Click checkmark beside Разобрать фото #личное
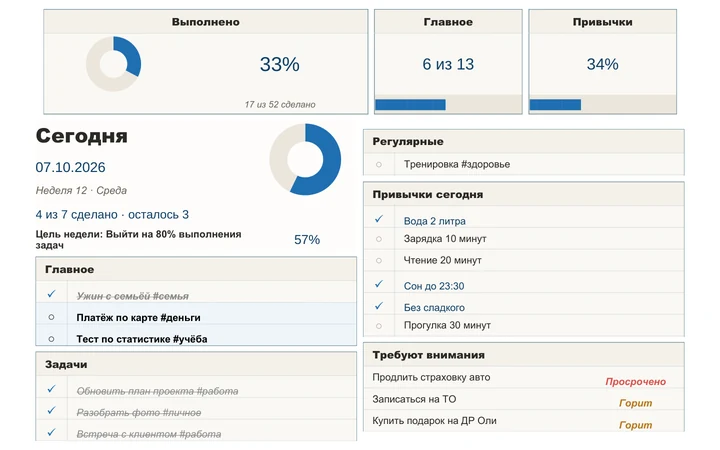Image resolution: width=720 pixels, height=450 pixels. (51, 411)
